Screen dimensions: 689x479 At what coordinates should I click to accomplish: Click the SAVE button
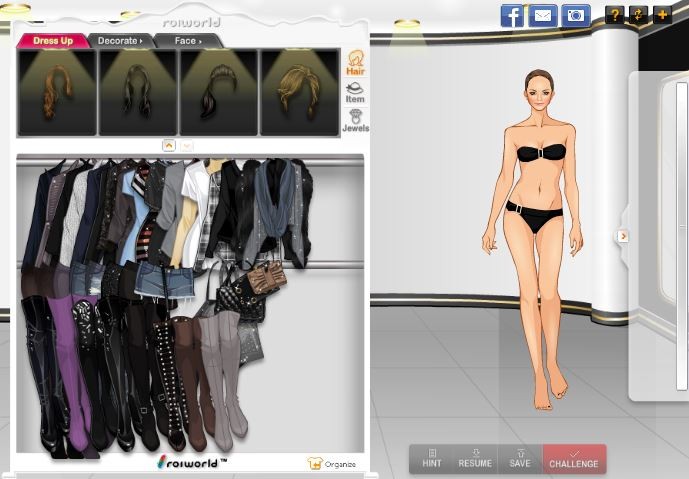point(520,458)
